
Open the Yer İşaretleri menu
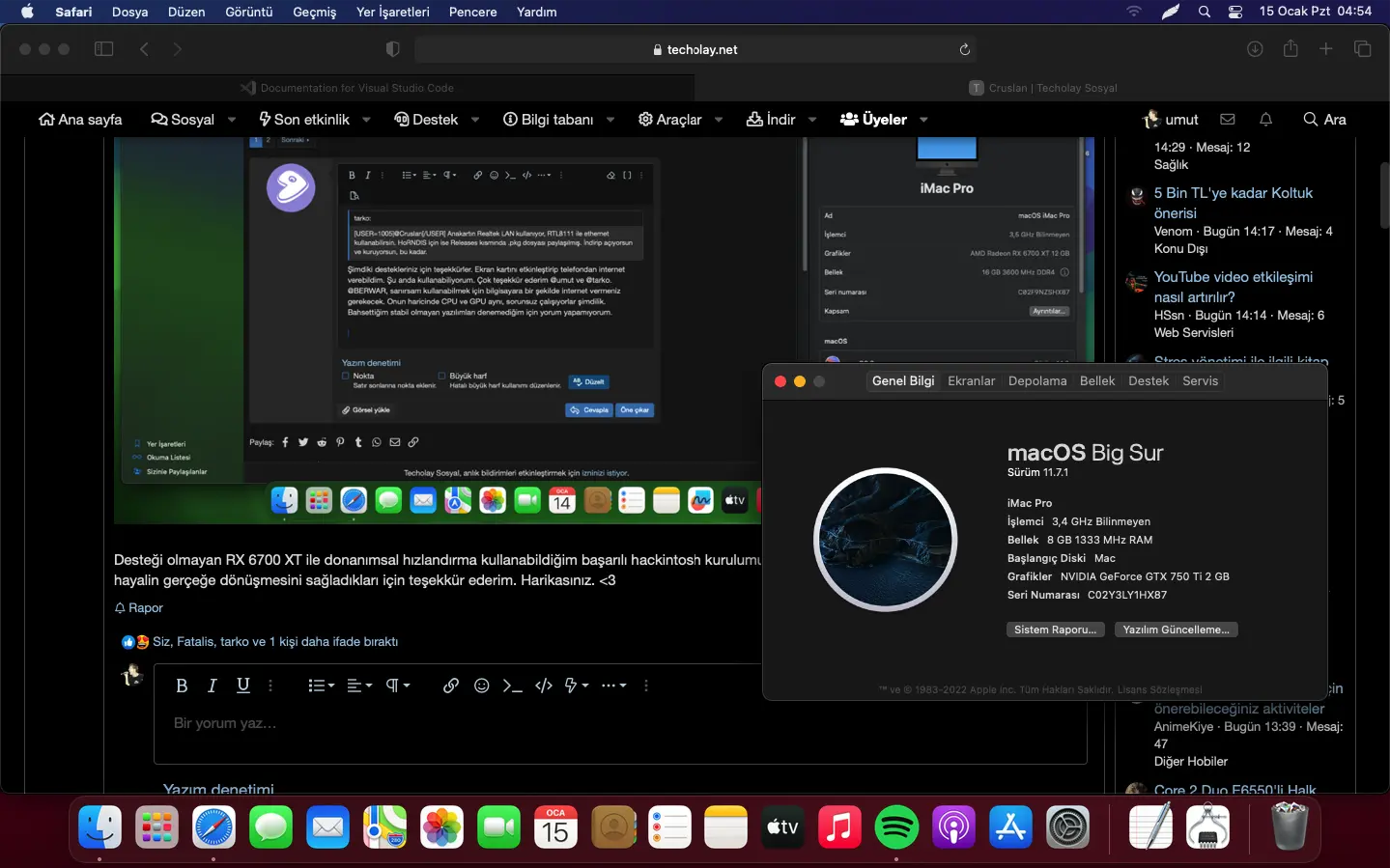click(x=393, y=12)
